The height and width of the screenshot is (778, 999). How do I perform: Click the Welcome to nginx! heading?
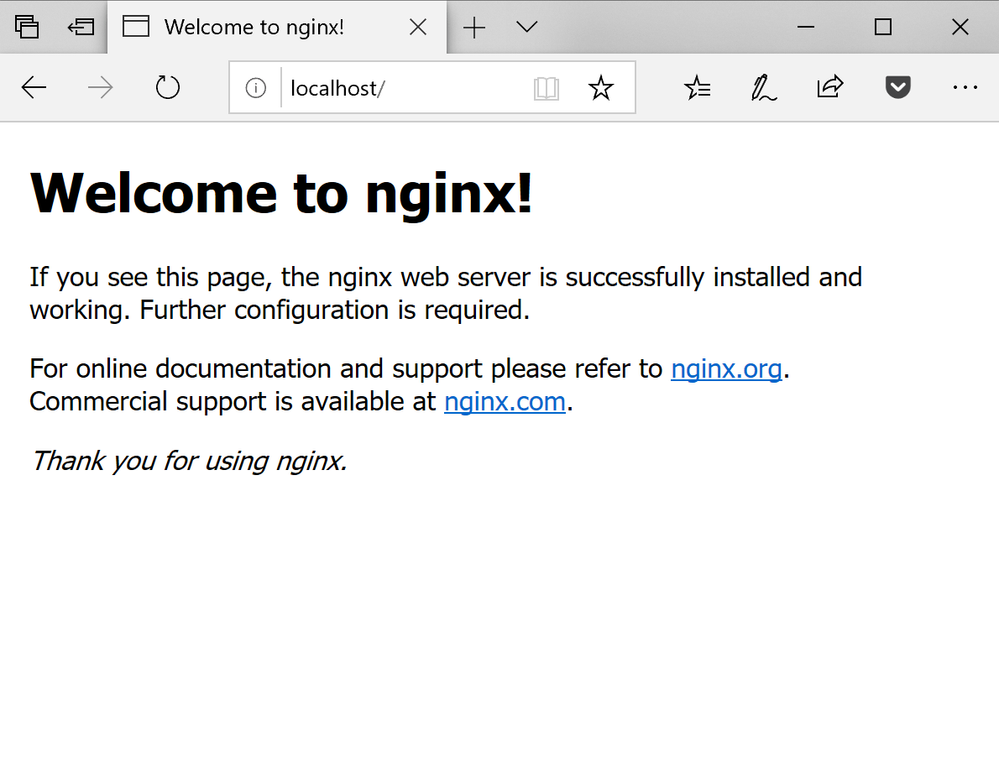(281, 193)
